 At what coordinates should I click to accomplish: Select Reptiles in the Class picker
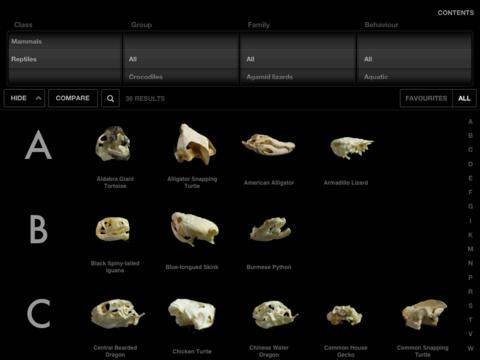pyautogui.click(x=24, y=59)
